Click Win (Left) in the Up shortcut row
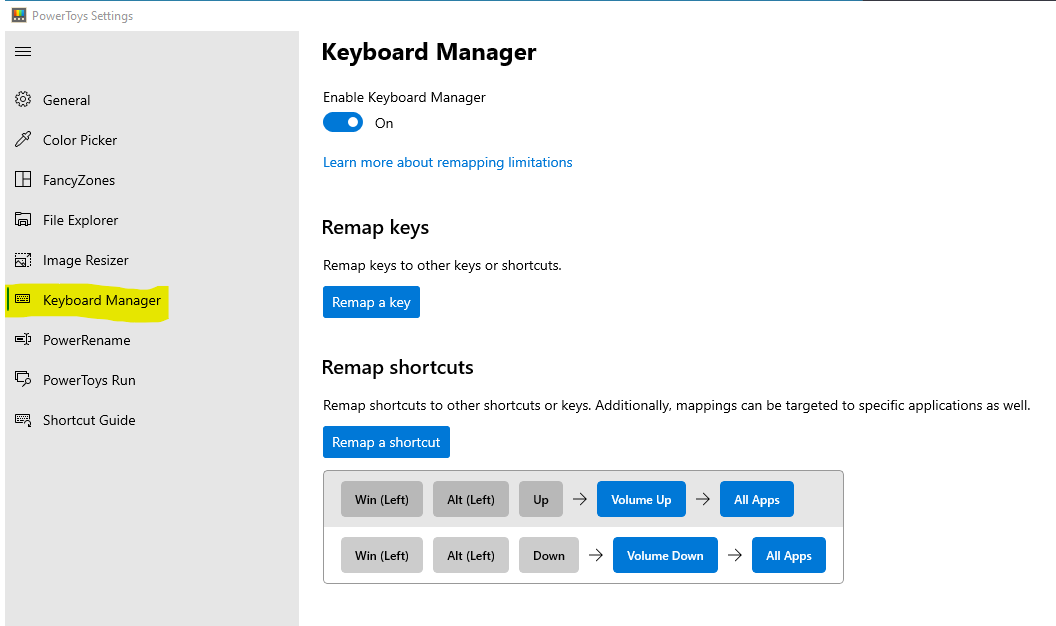 382,499
